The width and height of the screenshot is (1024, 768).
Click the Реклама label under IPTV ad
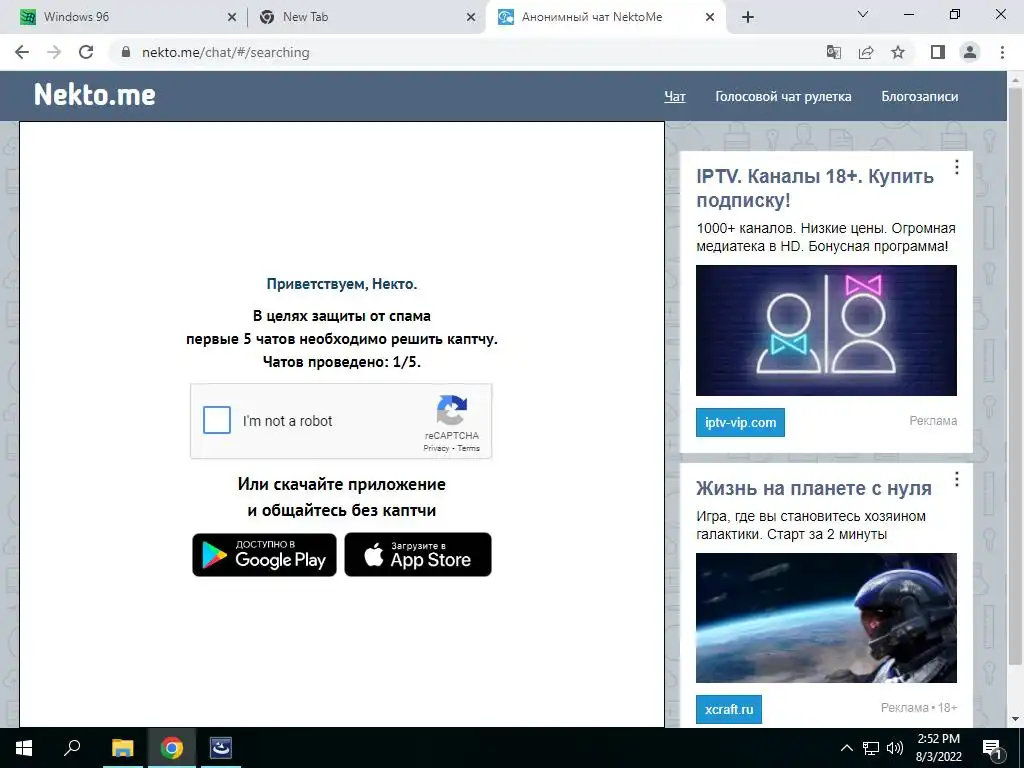pyautogui.click(x=933, y=421)
